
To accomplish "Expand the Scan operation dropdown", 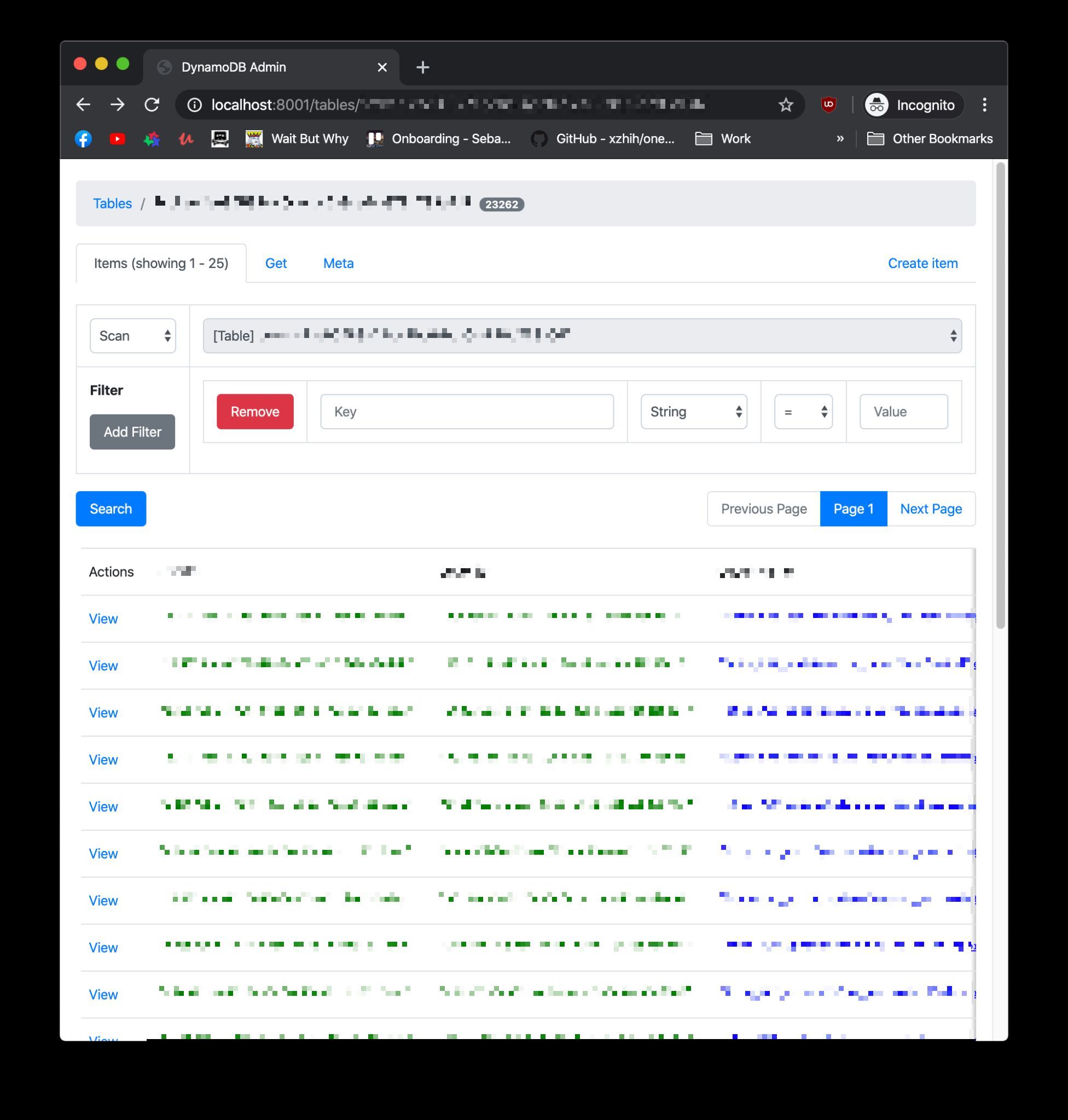I will click(132, 336).
